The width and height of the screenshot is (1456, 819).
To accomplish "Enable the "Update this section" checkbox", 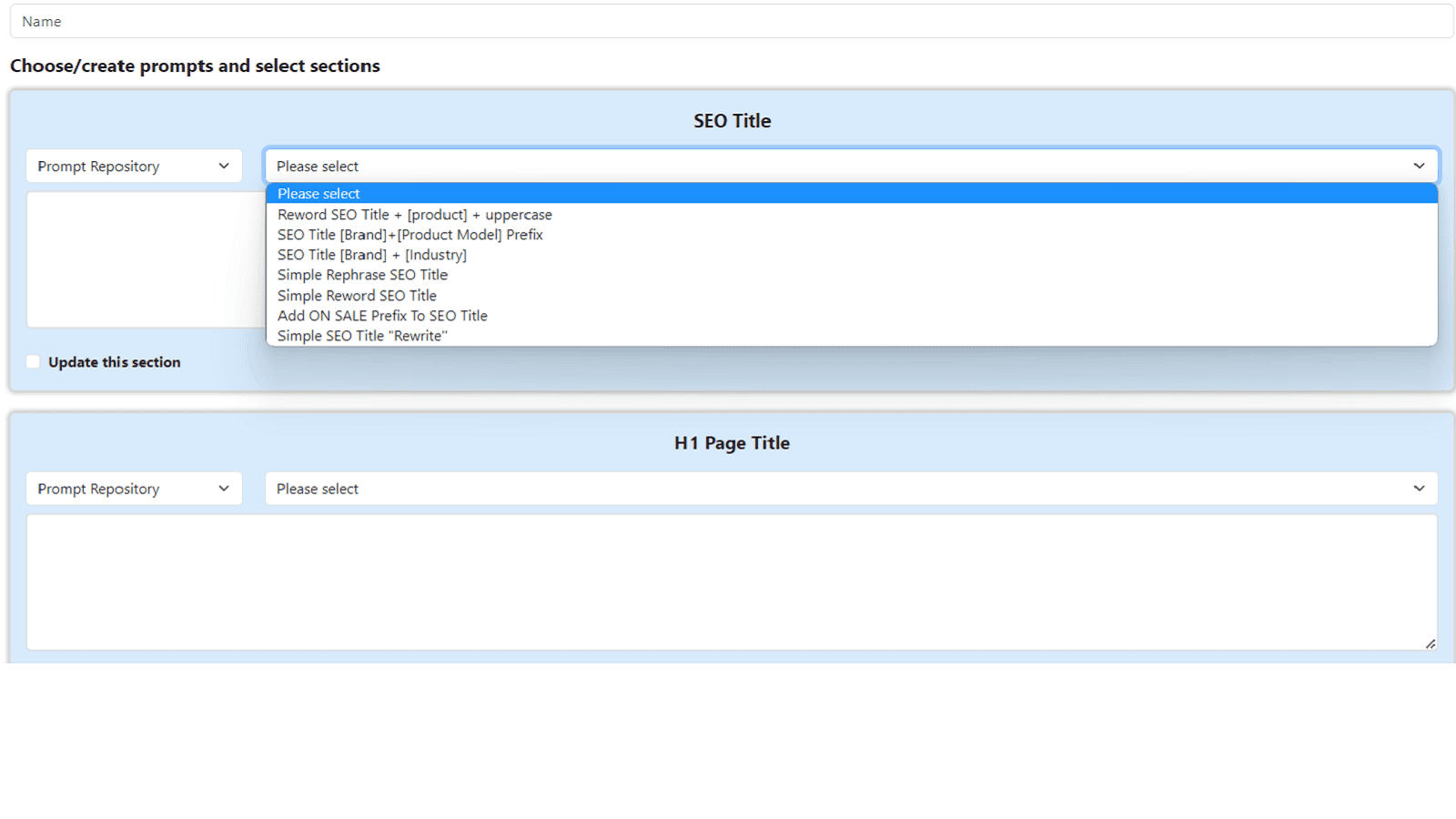I will point(33,361).
